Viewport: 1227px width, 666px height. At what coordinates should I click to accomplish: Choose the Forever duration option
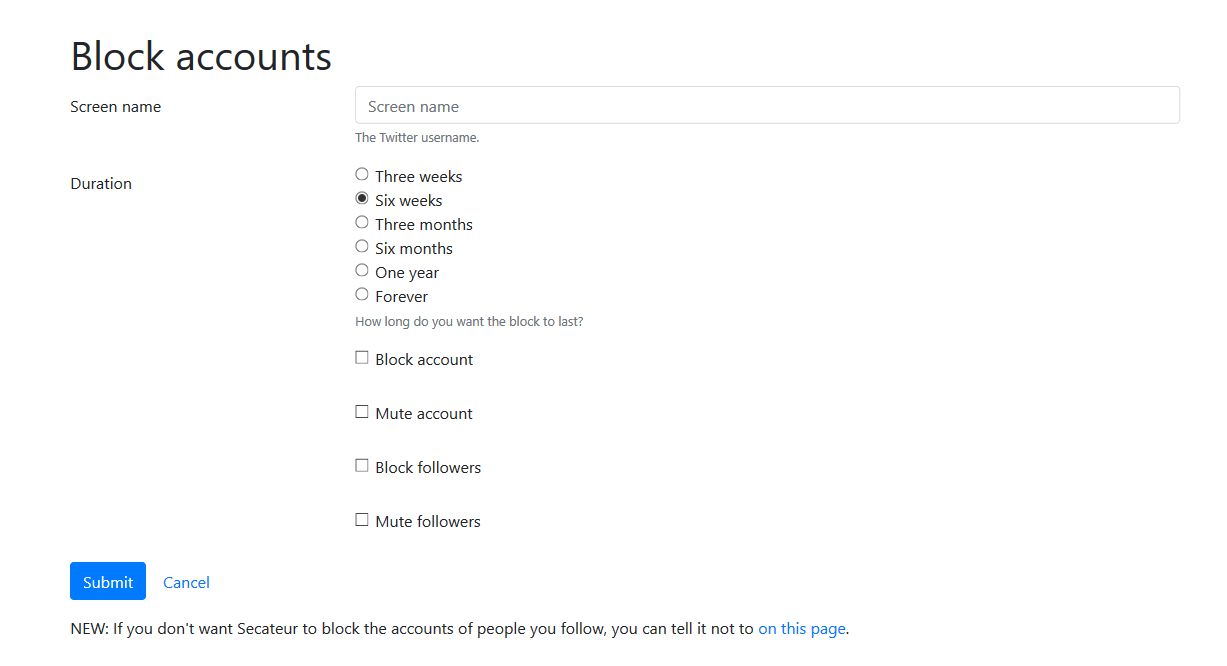362,295
